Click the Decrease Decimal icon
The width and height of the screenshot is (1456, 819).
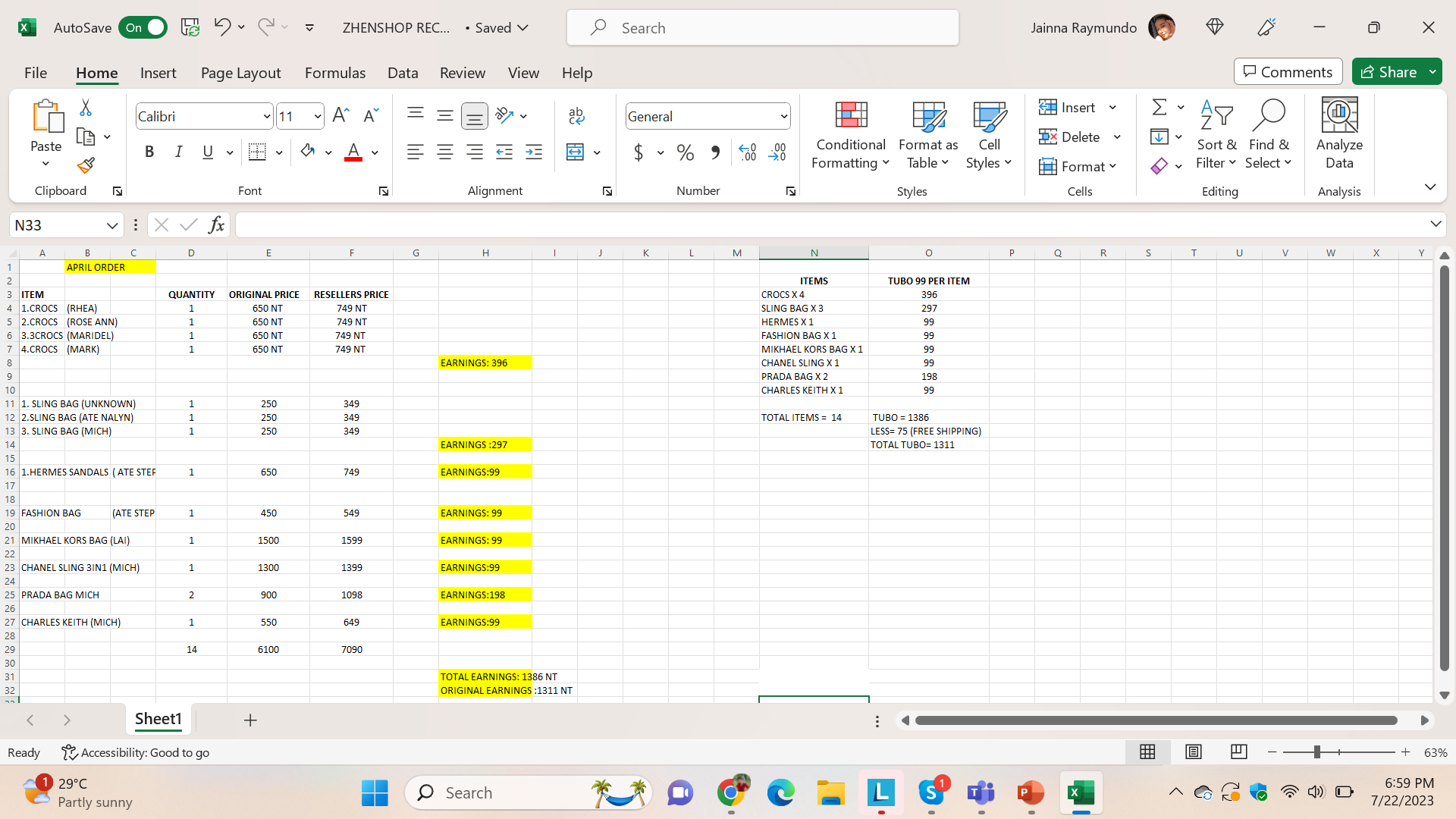pyautogui.click(x=777, y=152)
